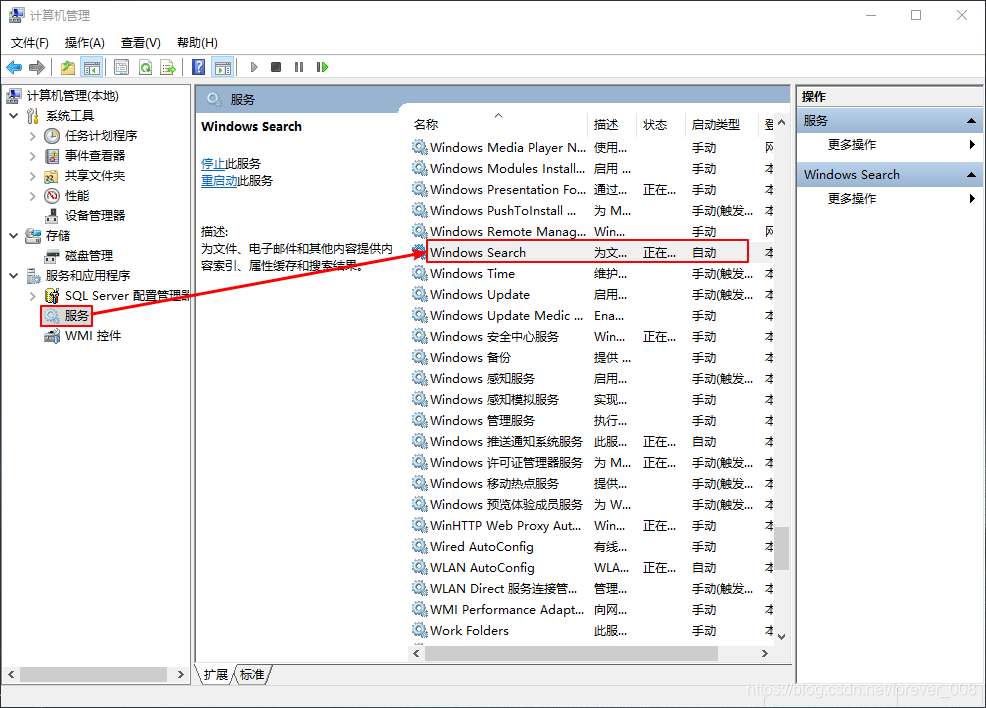Select the Device Manager icon in tree
Screen dimensions: 986x708
click(x=52, y=216)
